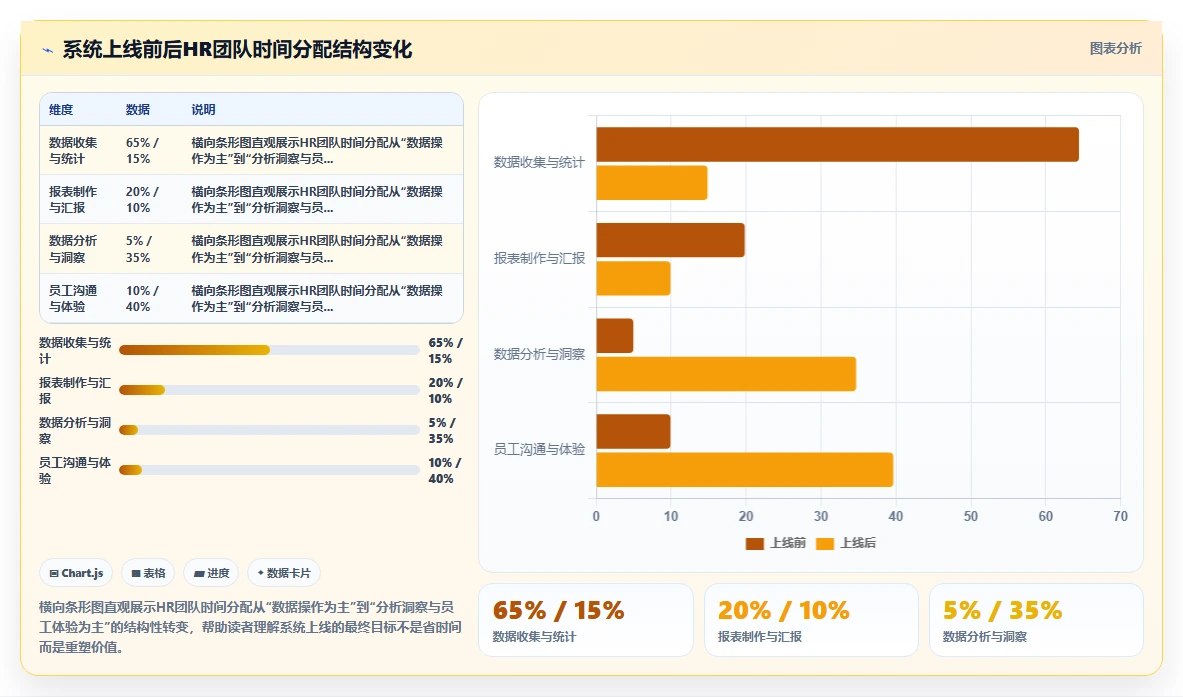Image resolution: width=1183 pixels, height=697 pixels.
Task: Toggle the 上线前 legend swatch
Action: click(754, 544)
